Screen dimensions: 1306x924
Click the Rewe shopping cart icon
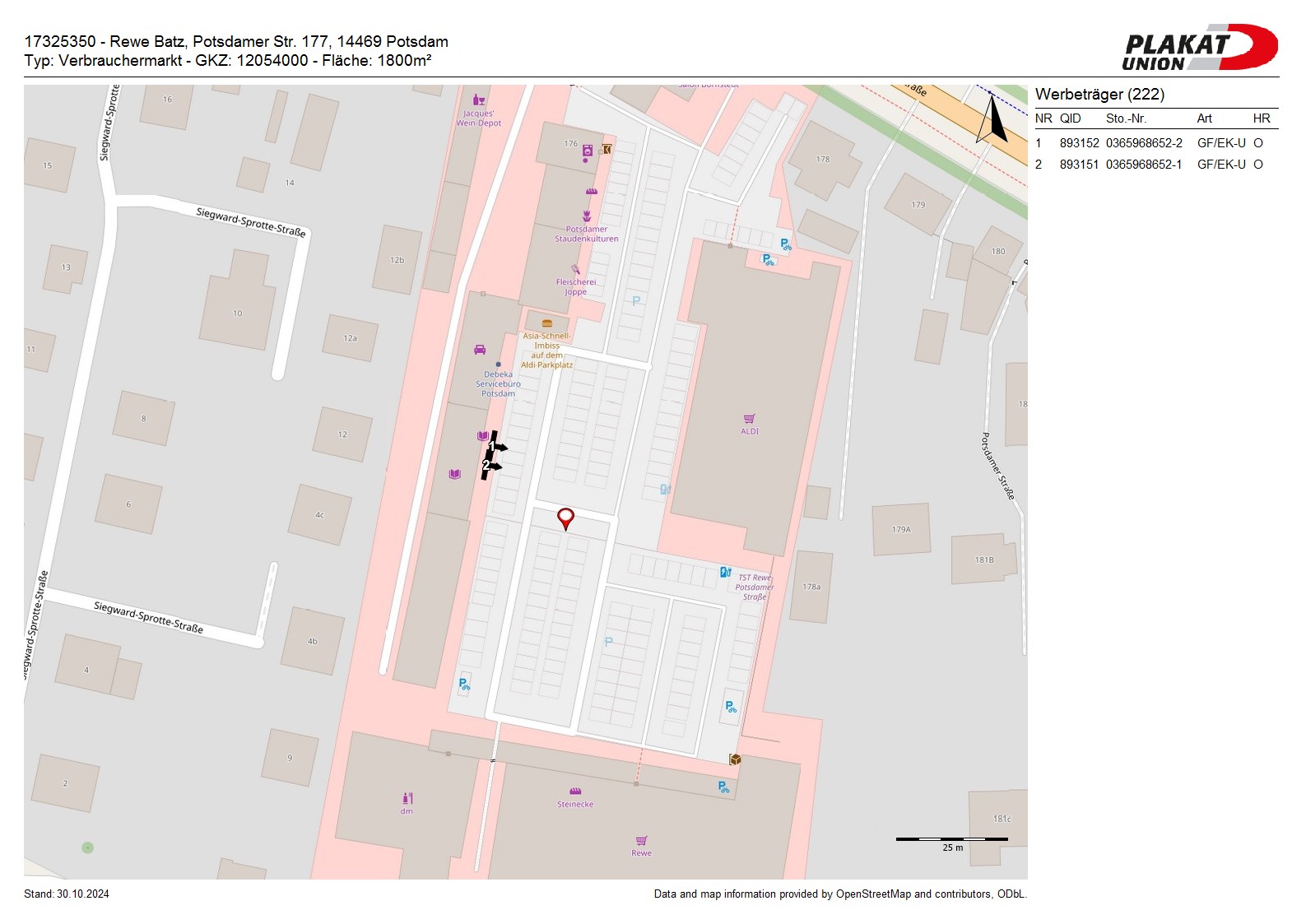pyautogui.click(x=641, y=840)
